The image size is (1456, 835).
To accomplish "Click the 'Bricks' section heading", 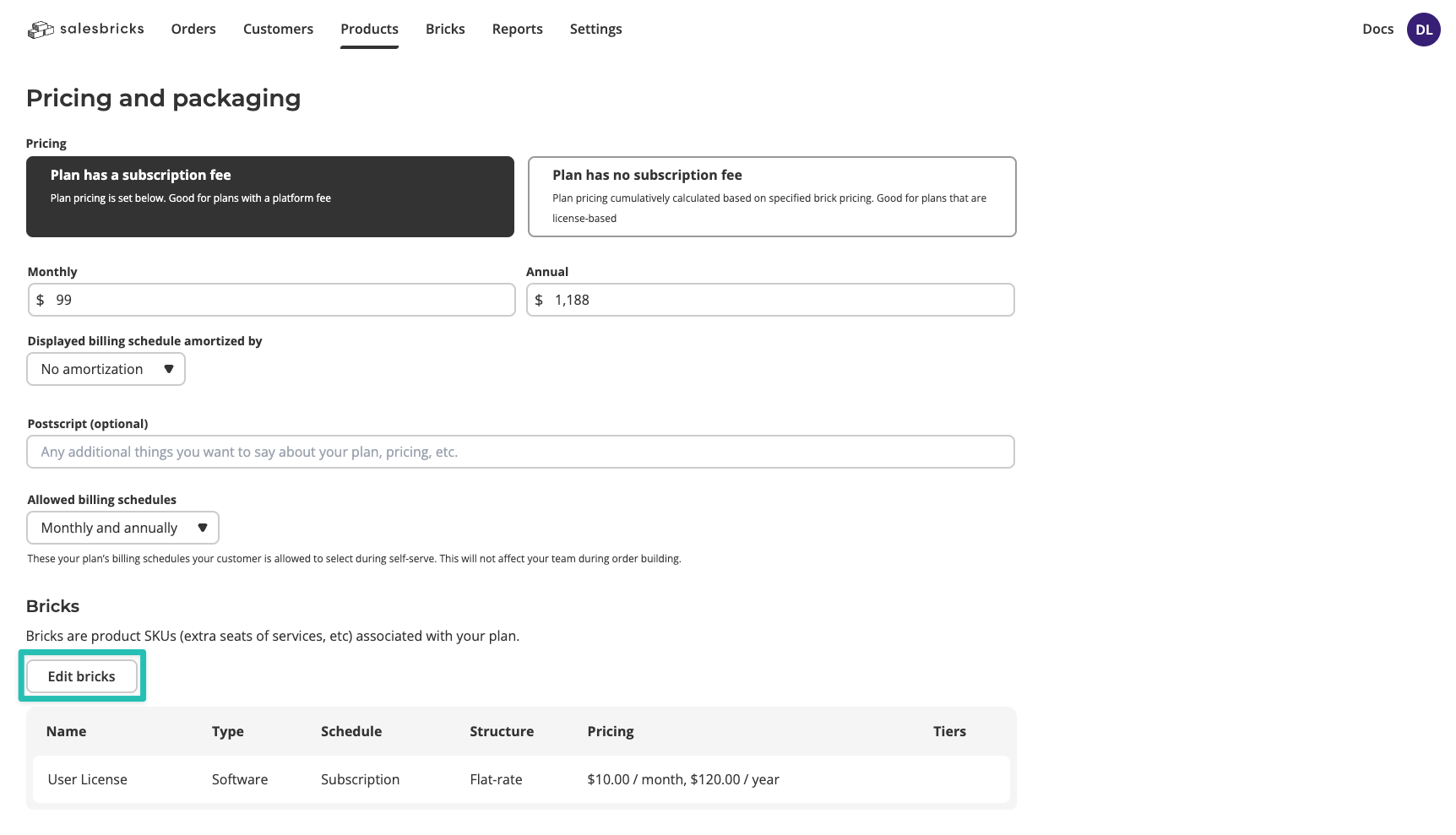I will [52, 606].
